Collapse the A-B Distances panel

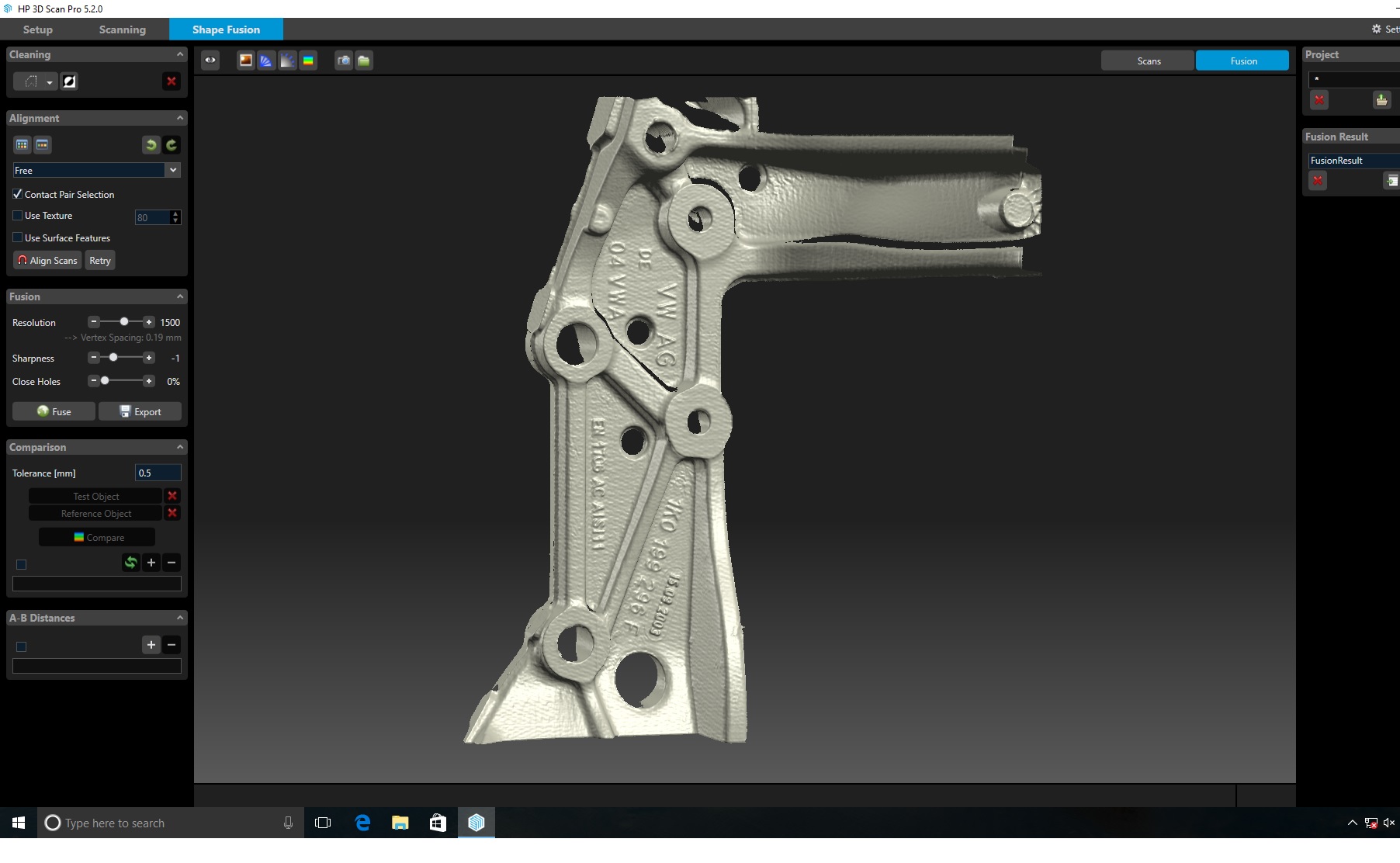(x=180, y=618)
